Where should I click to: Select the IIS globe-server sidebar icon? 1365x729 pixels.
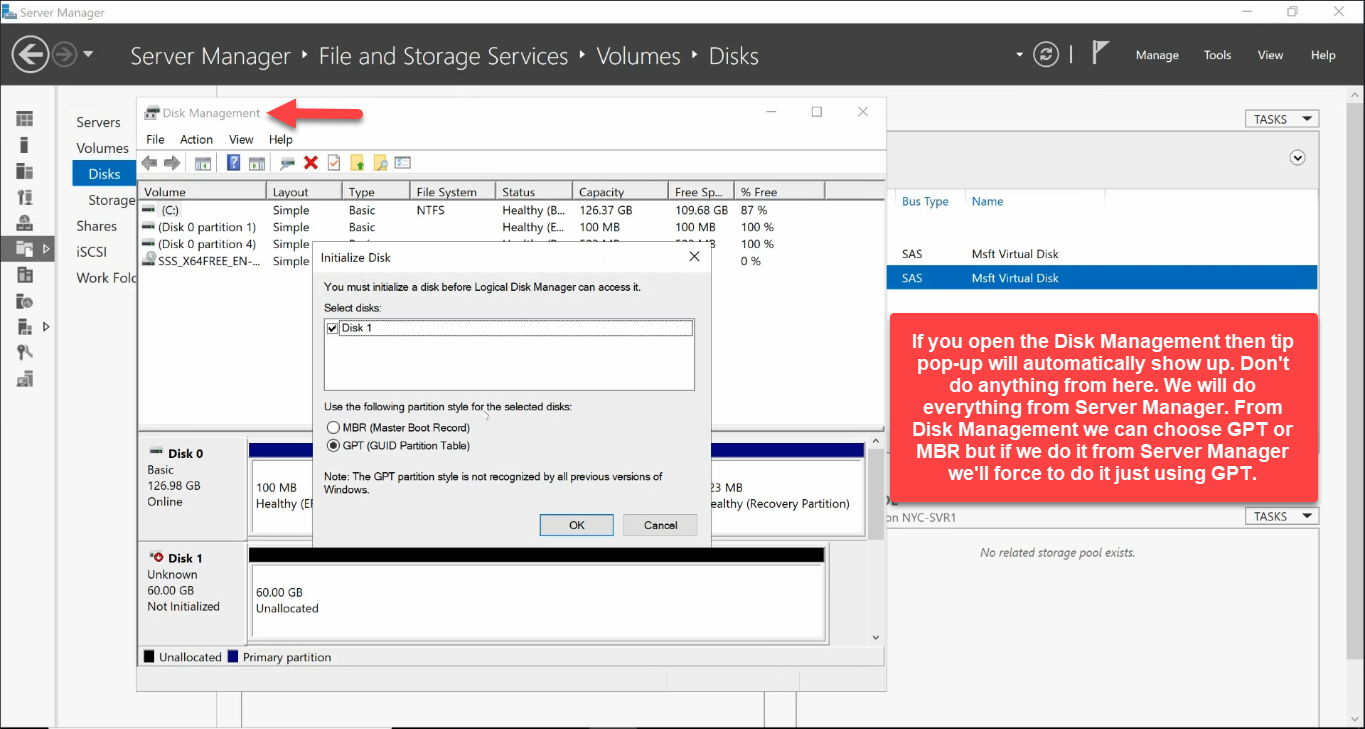(x=25, y=301)
